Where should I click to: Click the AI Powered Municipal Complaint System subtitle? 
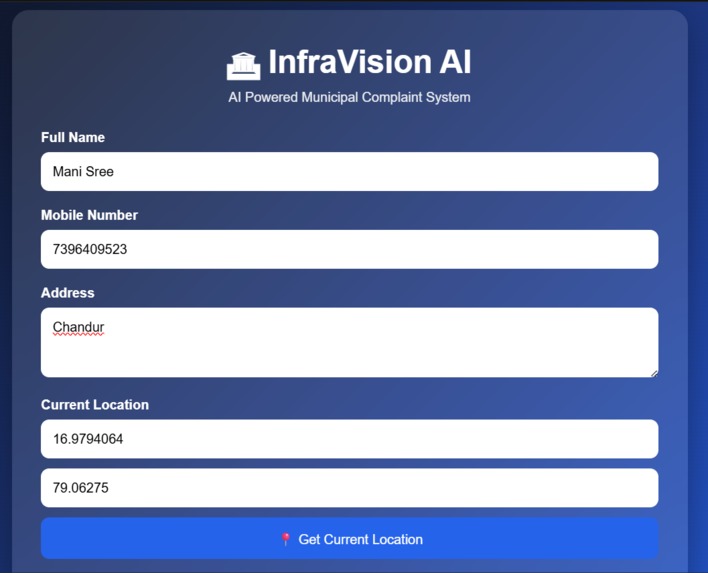349,97
